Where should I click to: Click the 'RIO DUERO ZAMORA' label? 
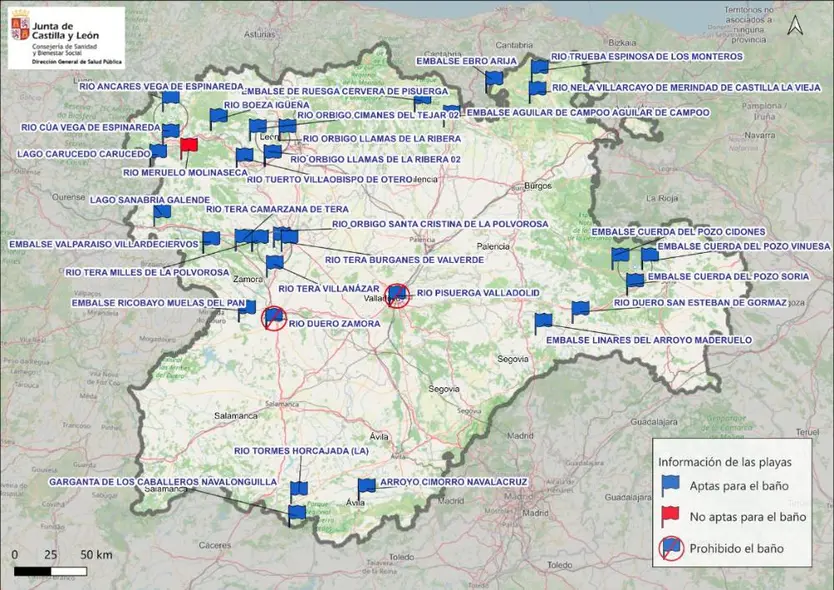[335, 324]
